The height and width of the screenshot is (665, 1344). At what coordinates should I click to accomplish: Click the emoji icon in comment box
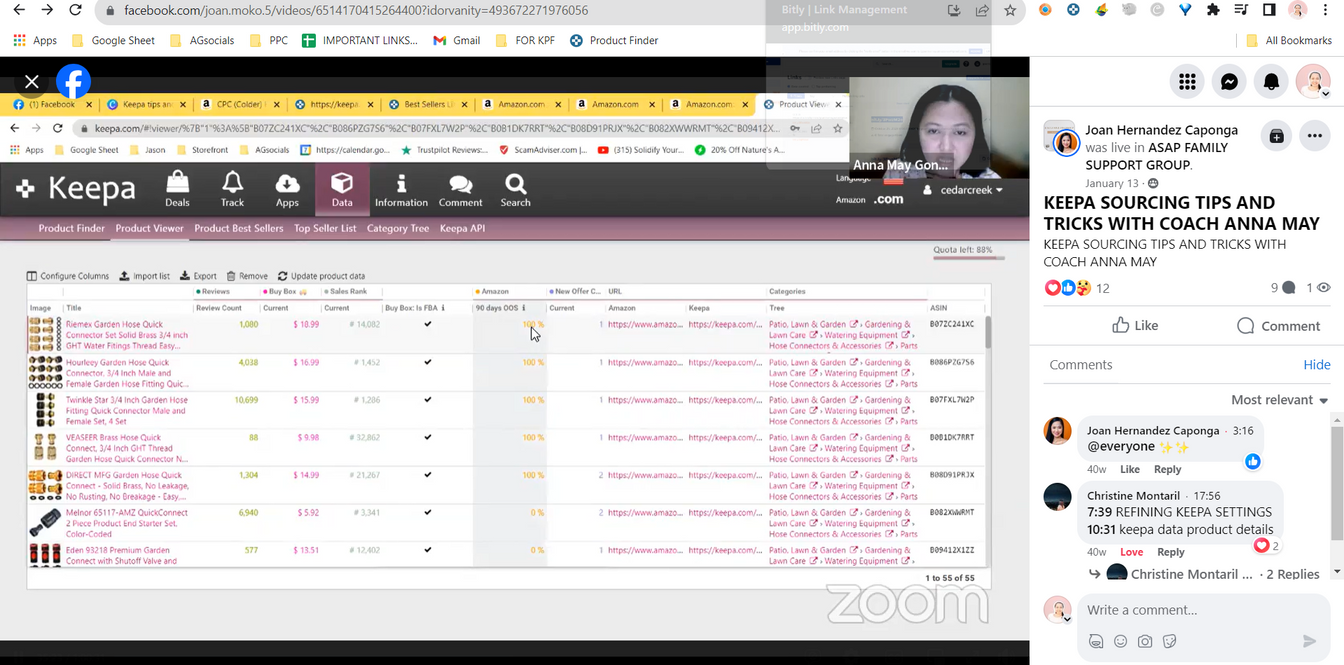(x=1120, y=641)
